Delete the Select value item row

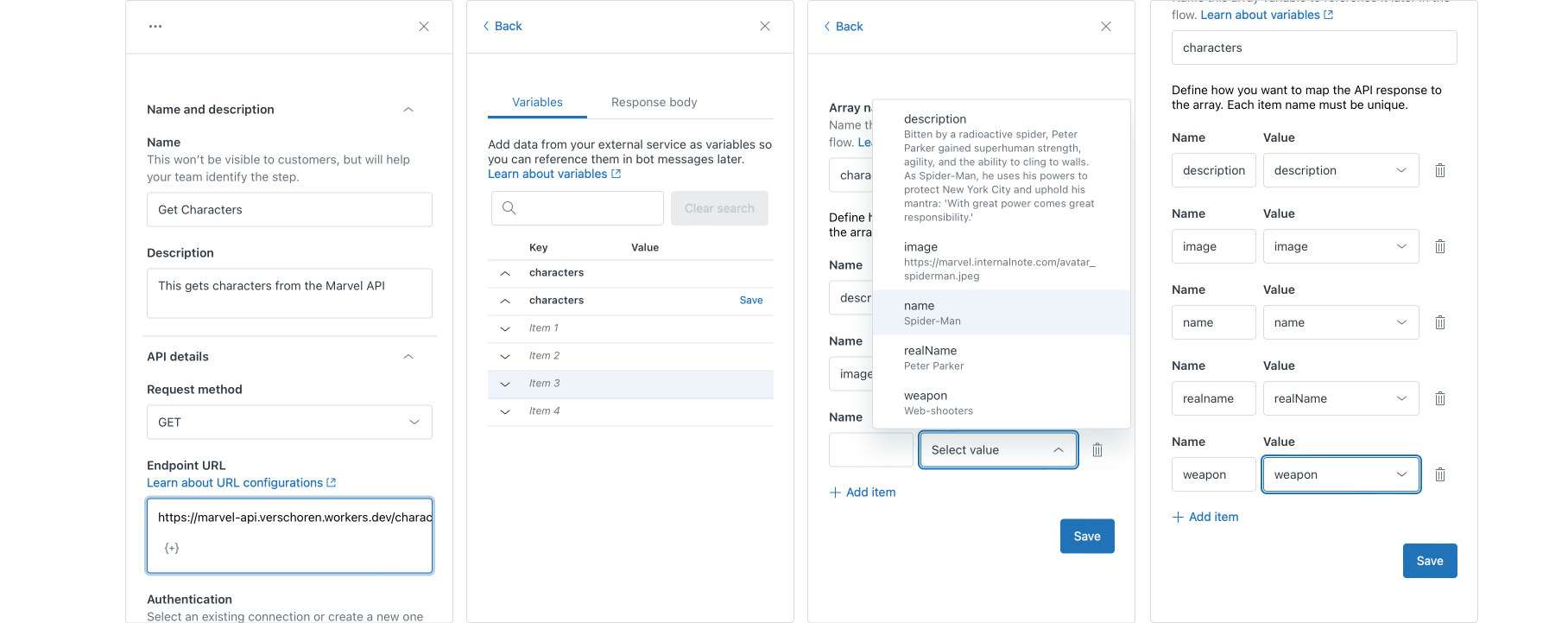(x=1097, y=450)
